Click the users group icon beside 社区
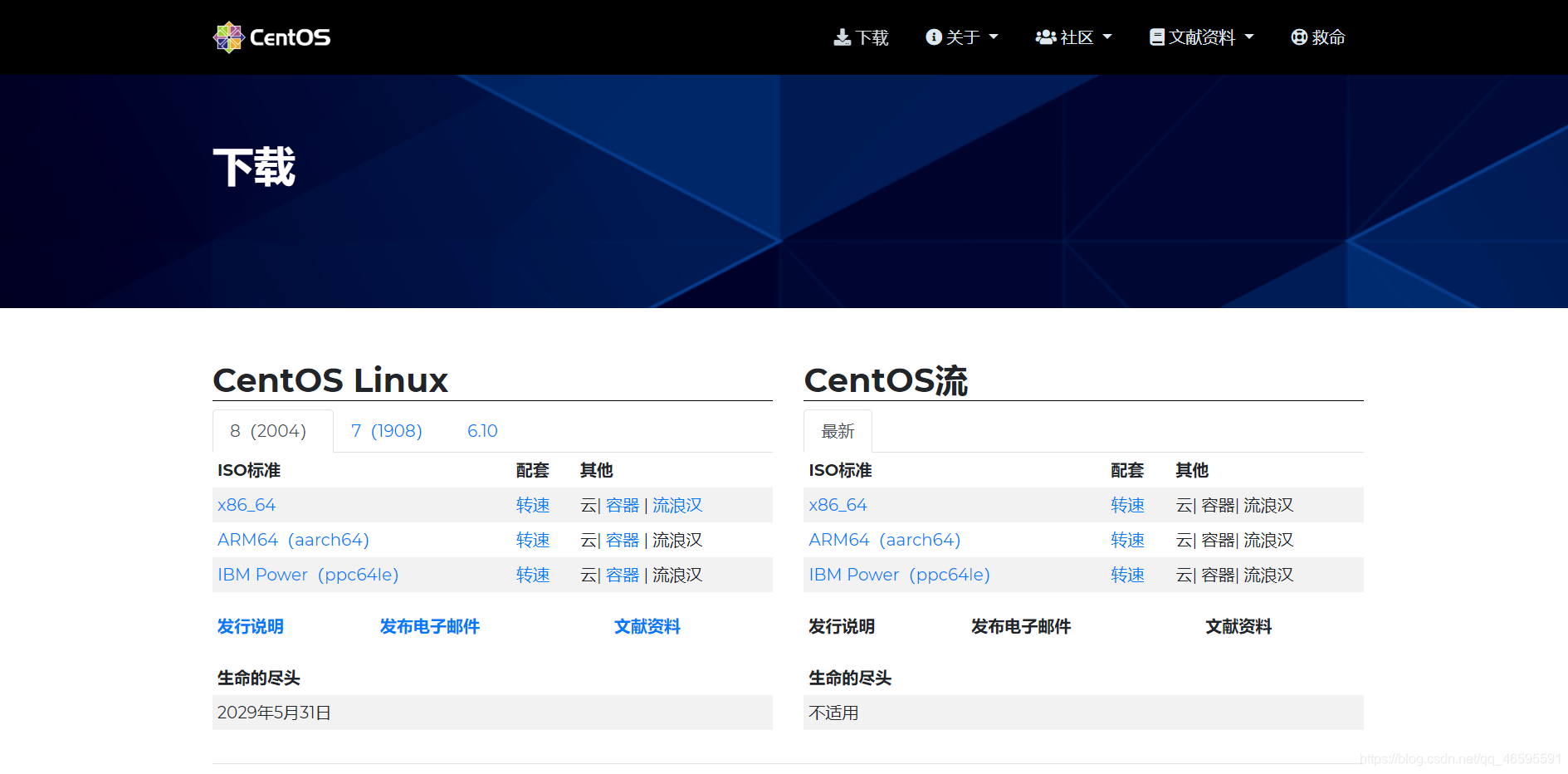 tap(1046, 37)
